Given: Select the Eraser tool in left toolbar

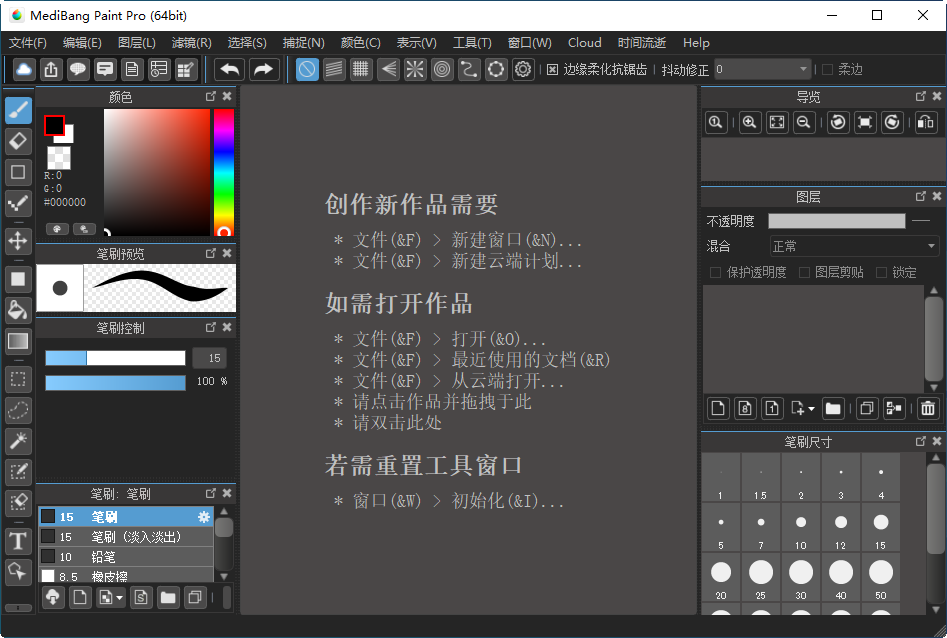Looking at the screenshot, I should coord(18,141).
